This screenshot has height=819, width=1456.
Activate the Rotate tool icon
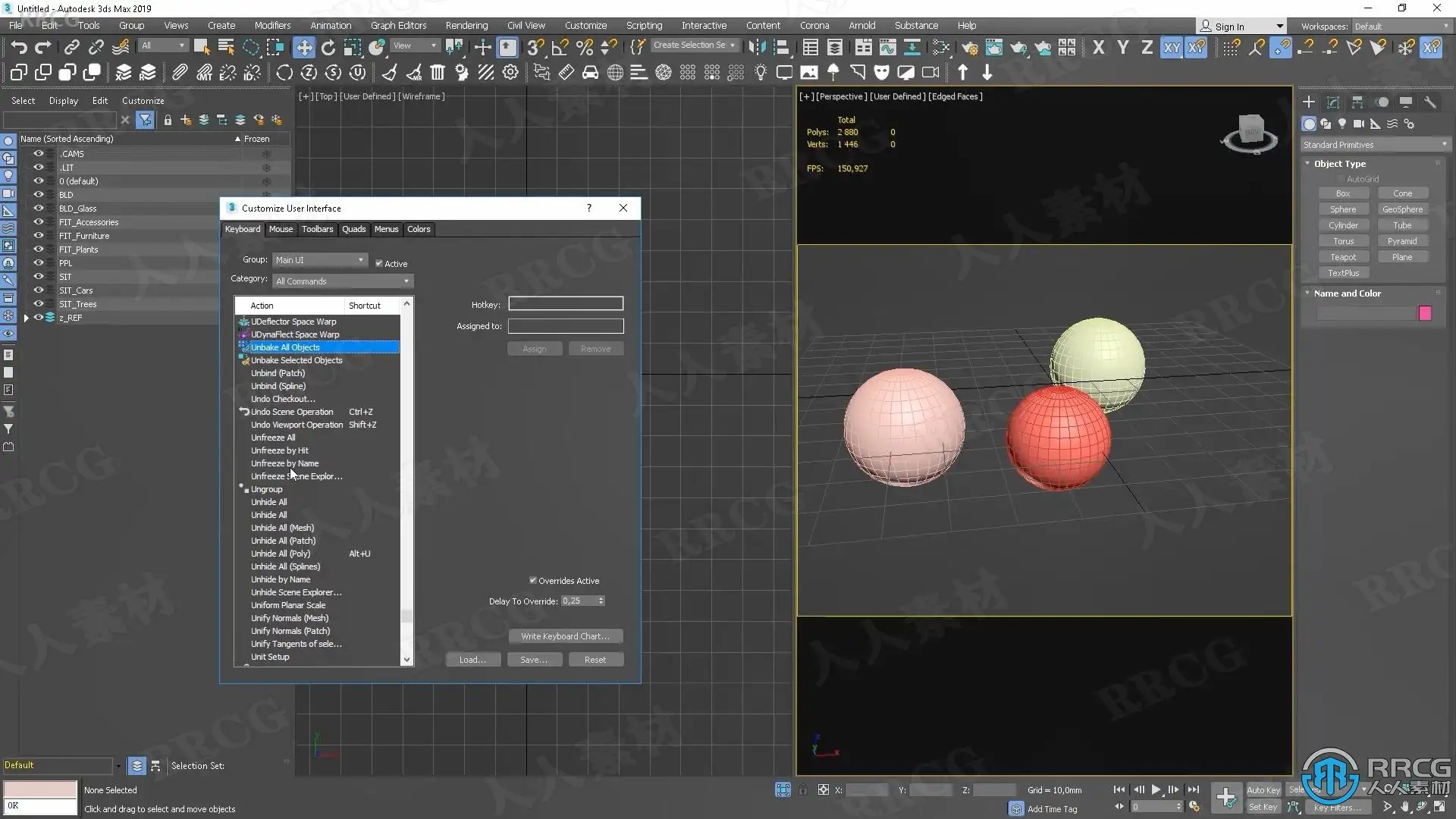328,47
